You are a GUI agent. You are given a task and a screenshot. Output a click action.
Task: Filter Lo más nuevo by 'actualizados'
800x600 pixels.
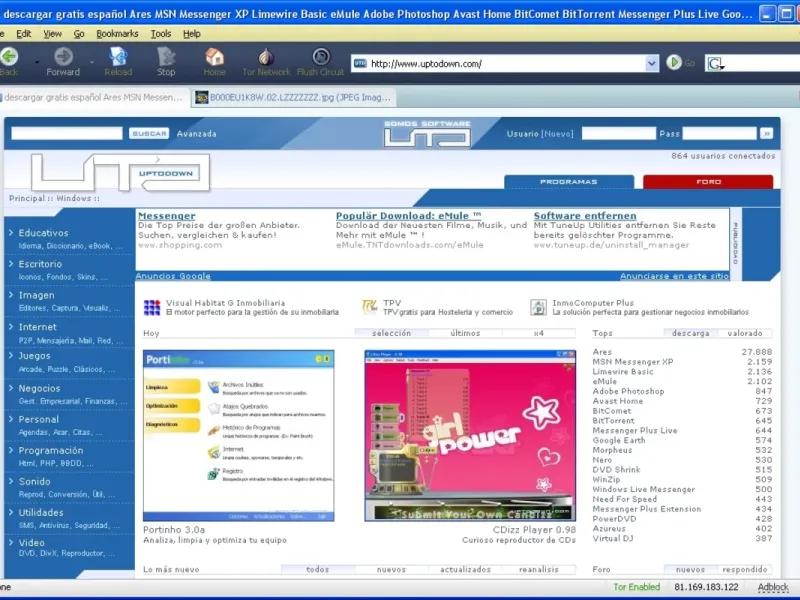465,569
